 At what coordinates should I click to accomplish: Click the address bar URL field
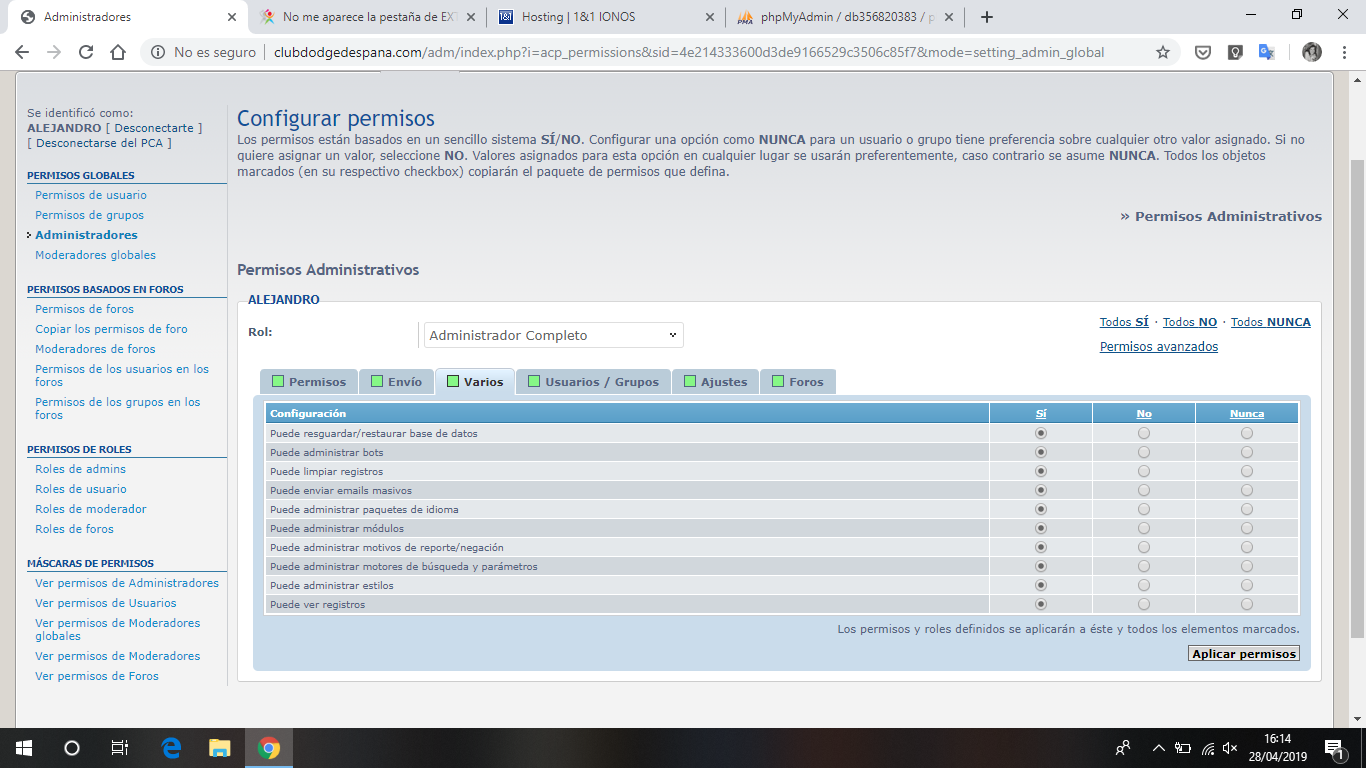pyautogui.click(x=688, y=52)
